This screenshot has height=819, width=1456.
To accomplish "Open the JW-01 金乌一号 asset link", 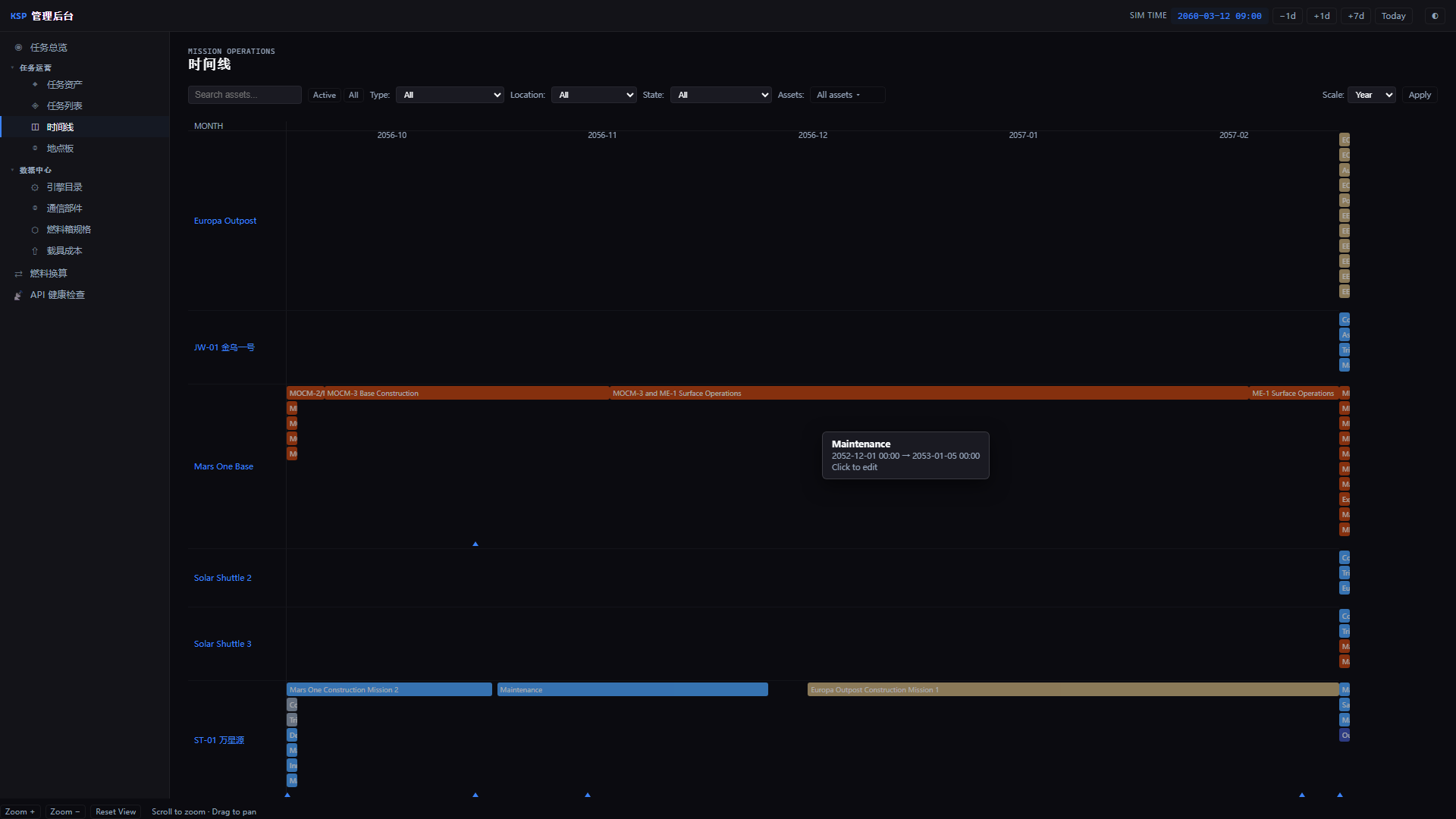I will point(224,347).
